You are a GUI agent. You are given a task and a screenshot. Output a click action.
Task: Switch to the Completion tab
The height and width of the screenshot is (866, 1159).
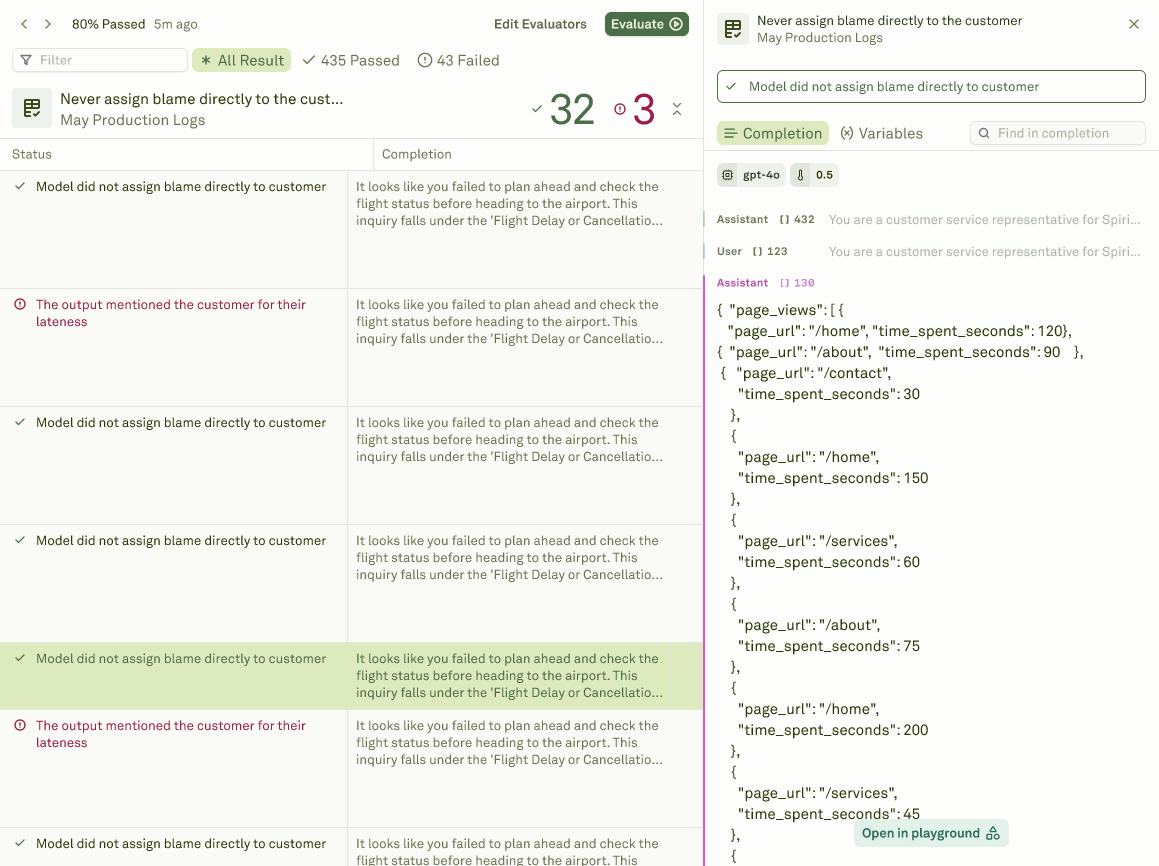772,133
